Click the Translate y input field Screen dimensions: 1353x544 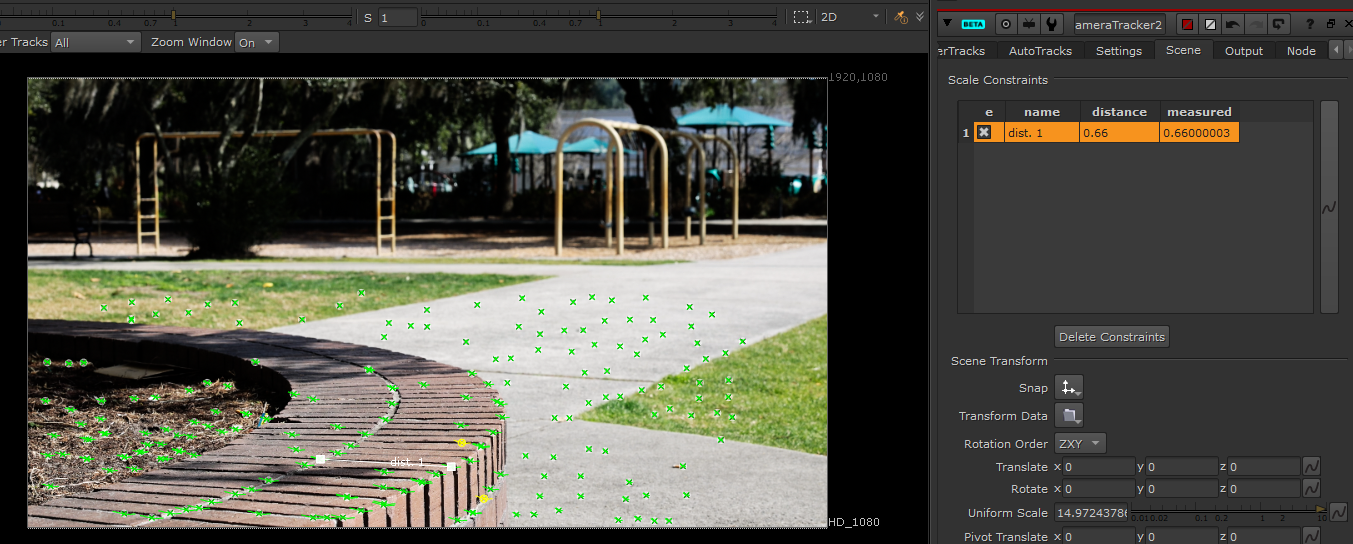1182,467
